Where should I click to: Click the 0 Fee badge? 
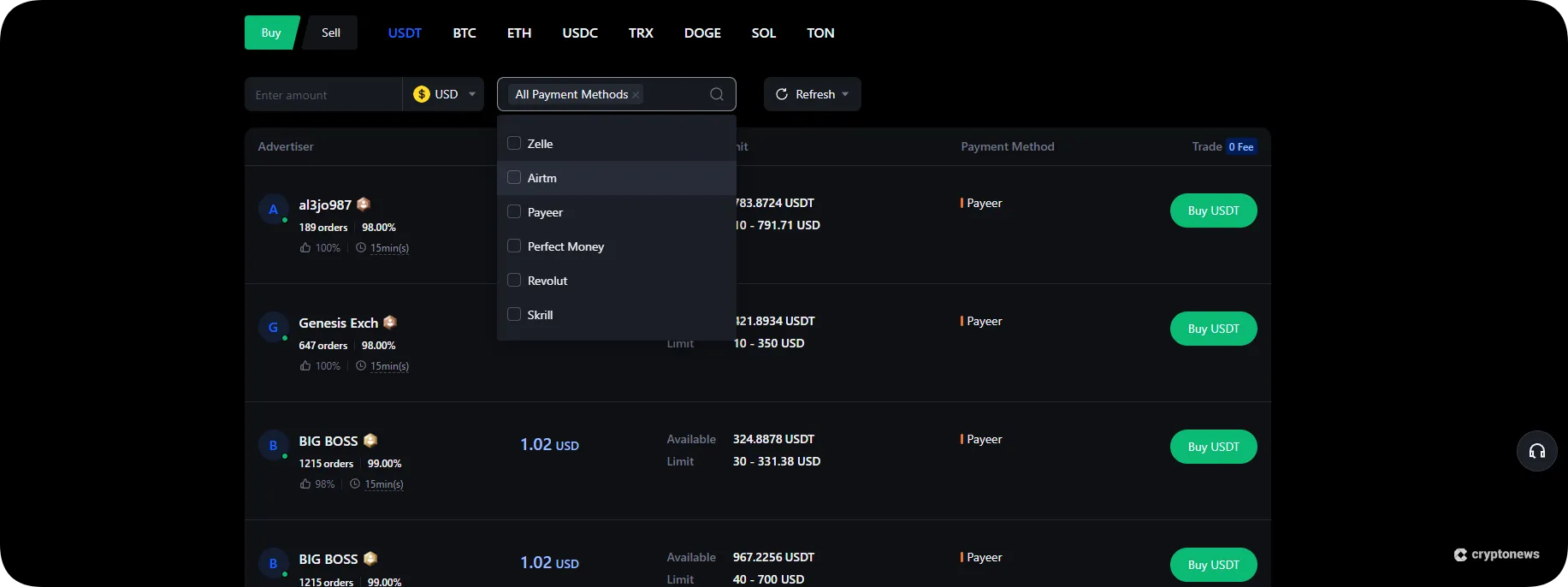click(x=1240, y=147)
